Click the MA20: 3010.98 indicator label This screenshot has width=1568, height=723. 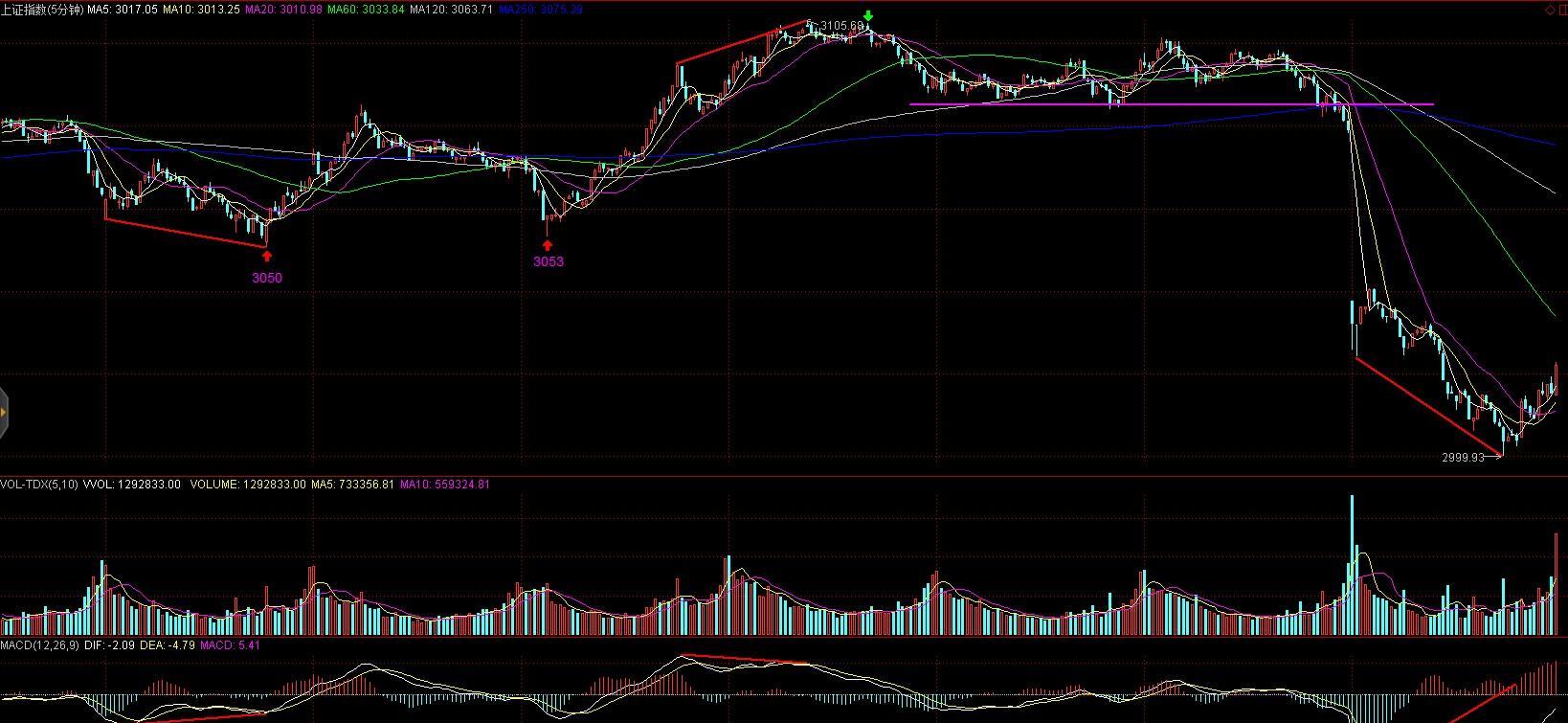283,10
